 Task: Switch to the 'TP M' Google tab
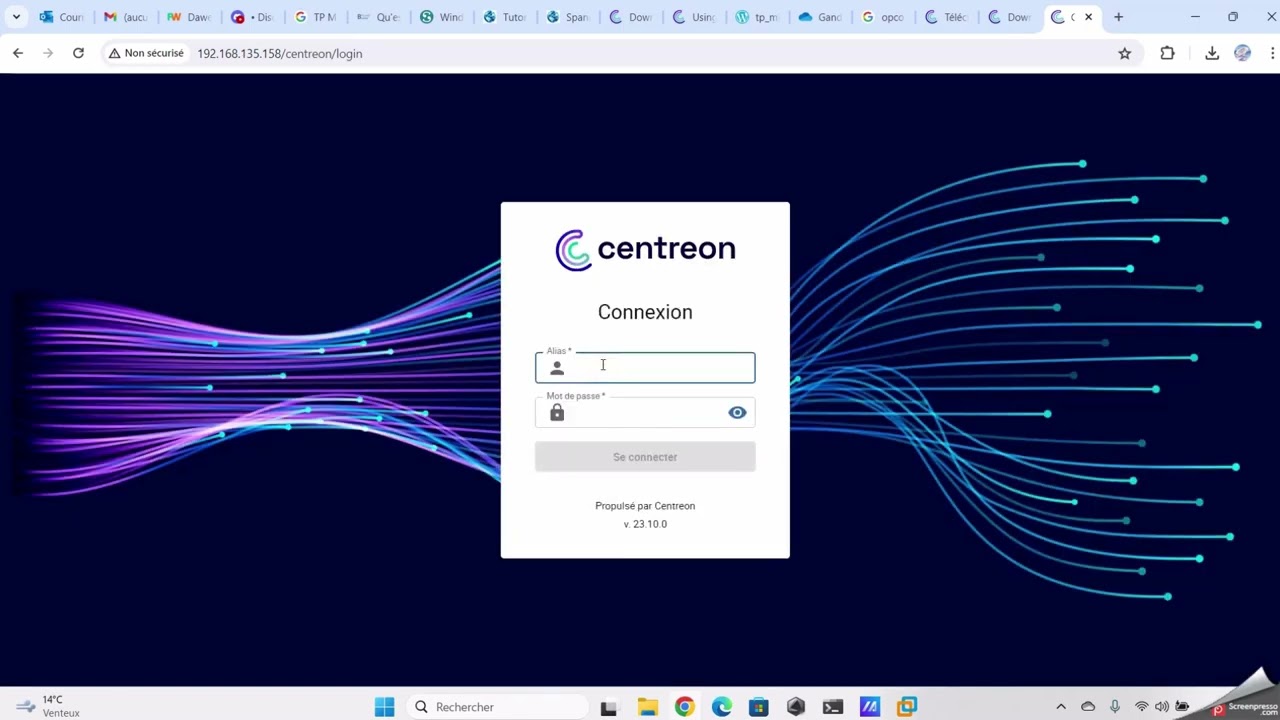coord(315,17)
